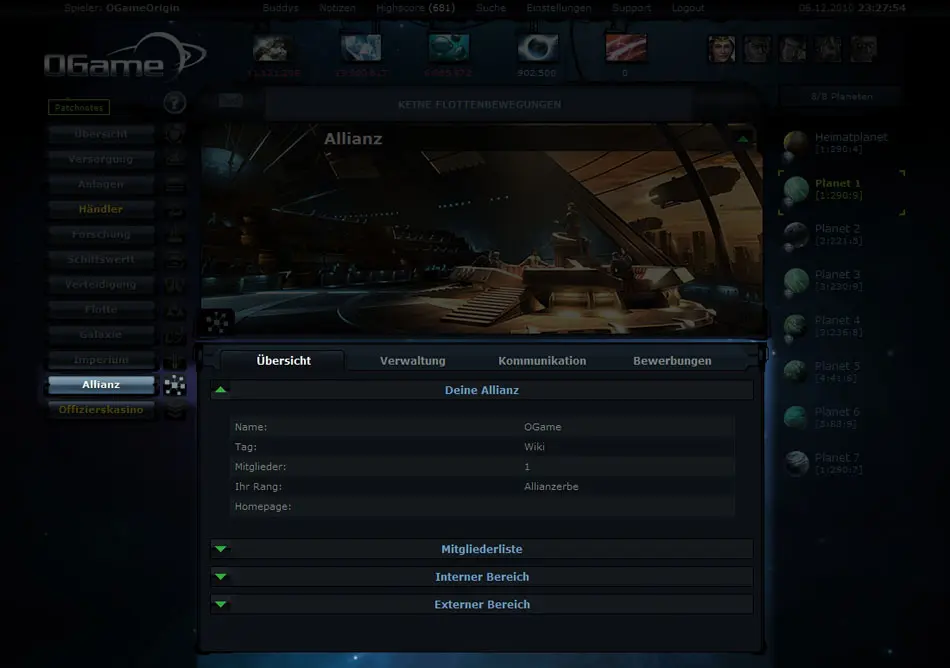950x668 pixels.
Task: Select Planet 6 in the planet list
Action: click(841, 418)
